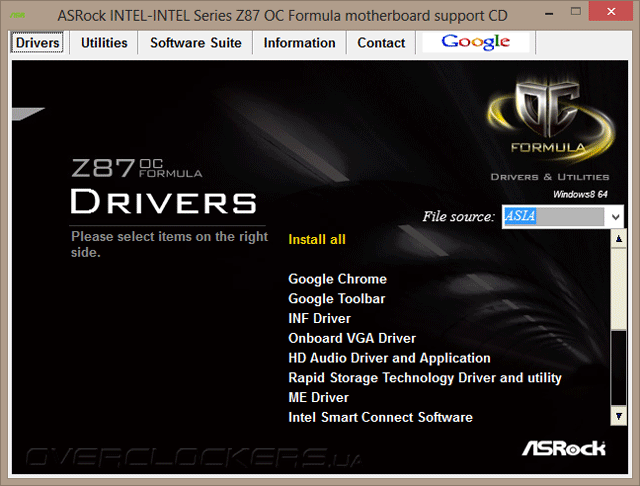This screenshot has height=486, width=640.
Task: Click the scroll down arrow of driver list
Action: click(x=619, y=416)
